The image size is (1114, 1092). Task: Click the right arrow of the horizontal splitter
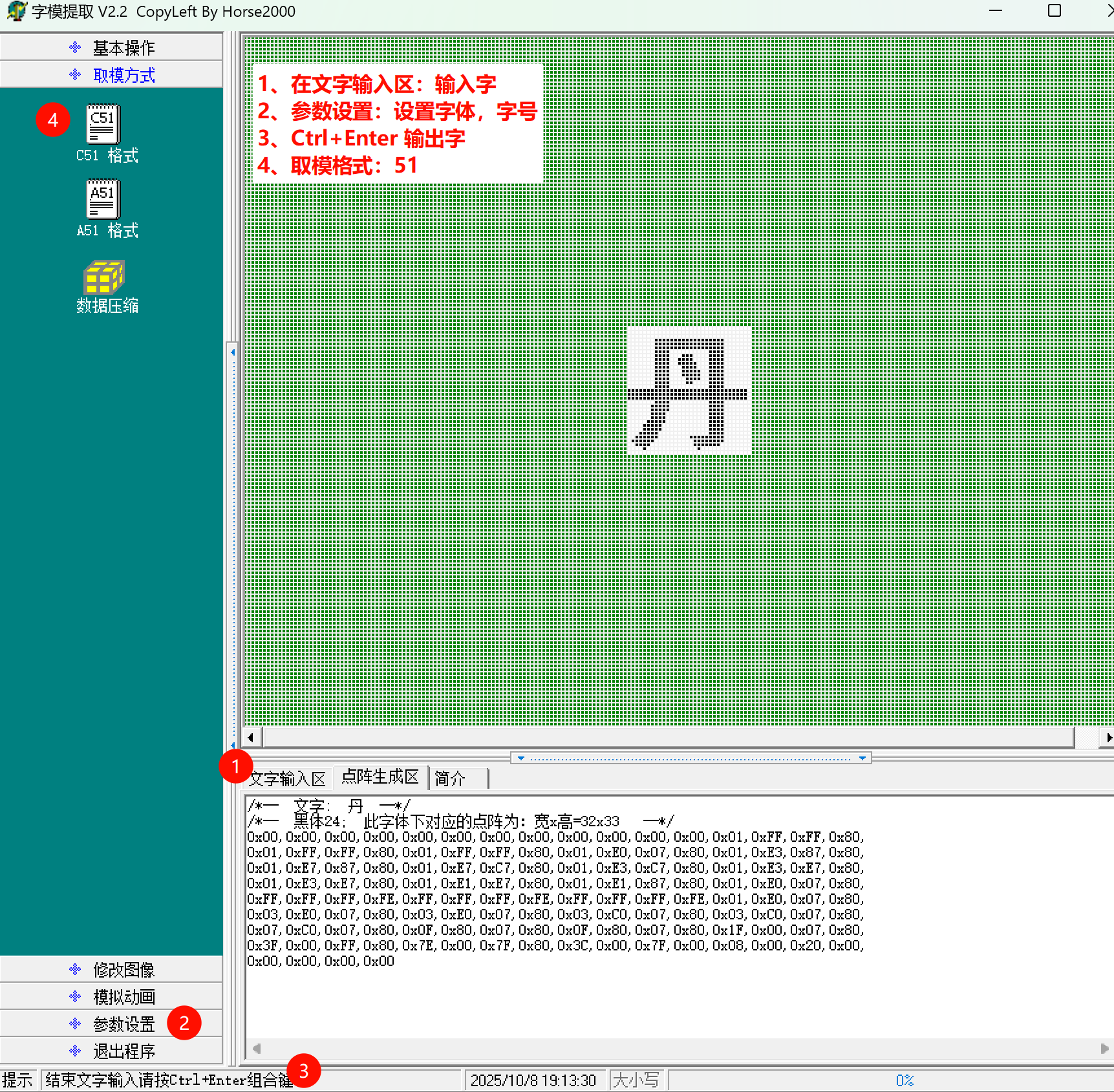[x=862, y=758]
